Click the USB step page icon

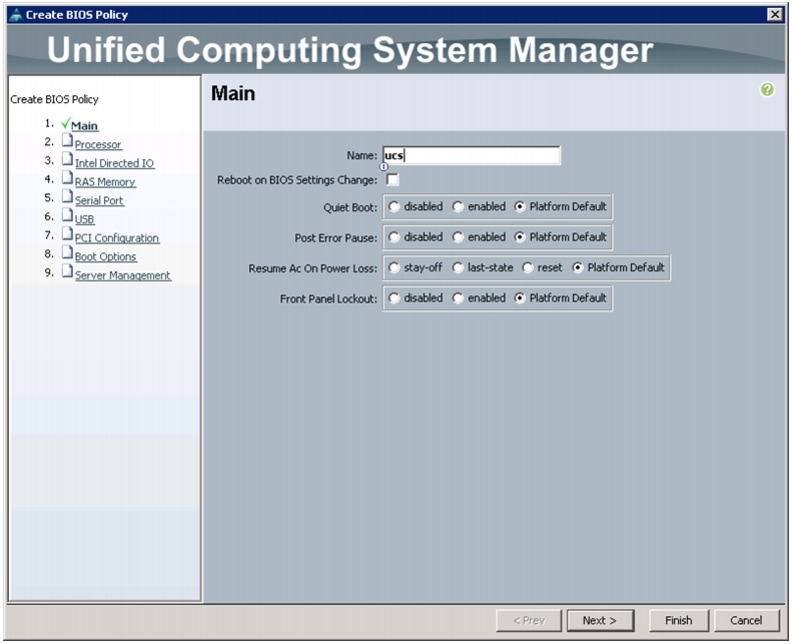[67, 215]
